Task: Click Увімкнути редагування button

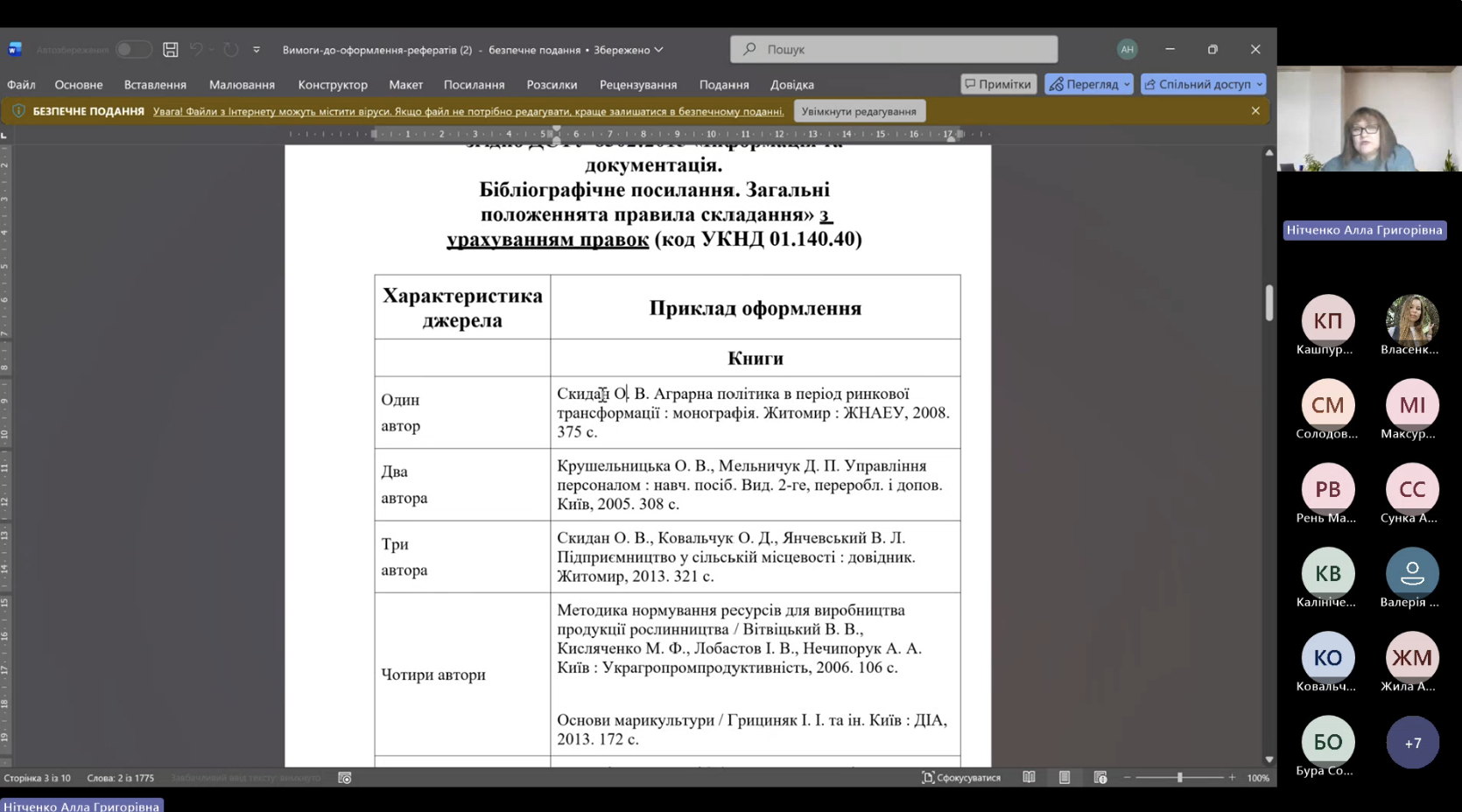Action: coord(859,111)
